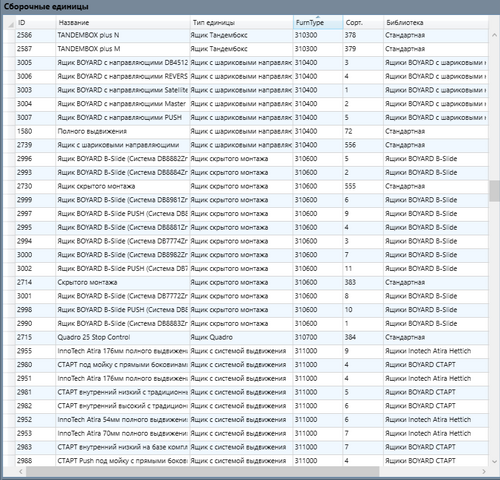Image resolution: width=500 pixels, height=480 pixels.
Task: Select row with Система DB7772Zr
Action: point(246,296)
